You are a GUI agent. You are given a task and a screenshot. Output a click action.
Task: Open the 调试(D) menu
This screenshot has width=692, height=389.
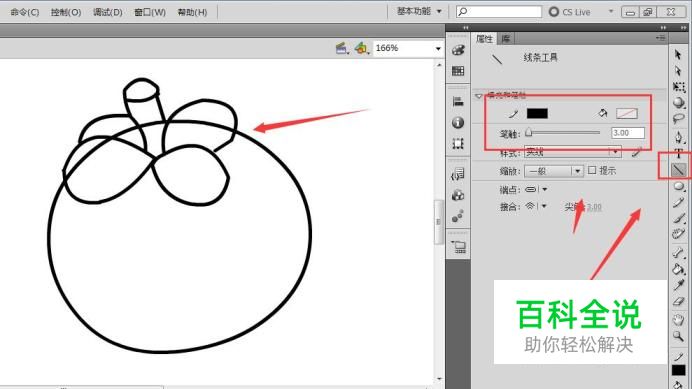[x=108, y=12]
